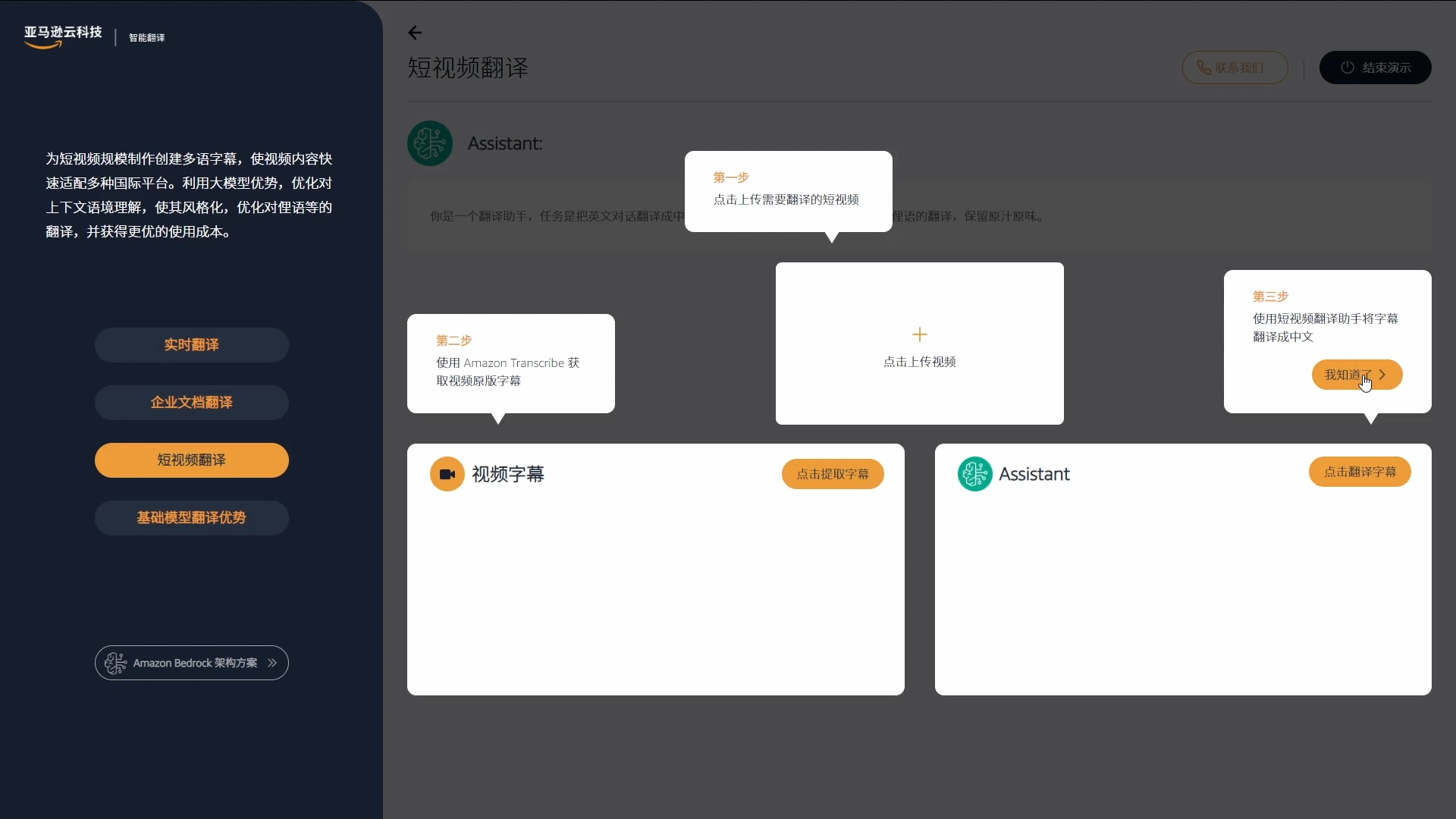
Task: Click the back arrow to return
Action: coord(415,33)
